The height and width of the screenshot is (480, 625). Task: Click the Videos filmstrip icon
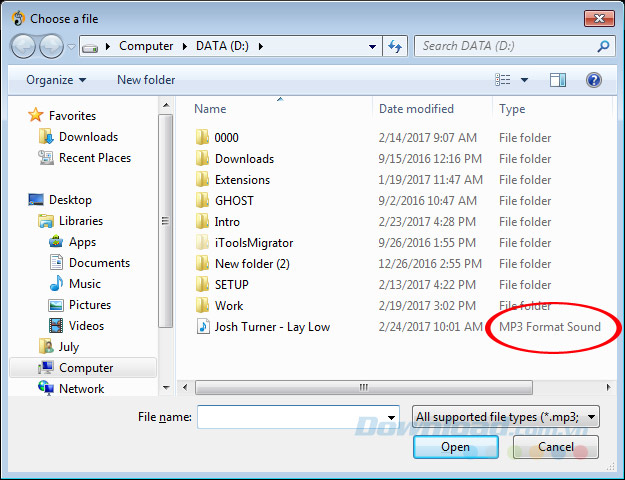coord(56,326)
